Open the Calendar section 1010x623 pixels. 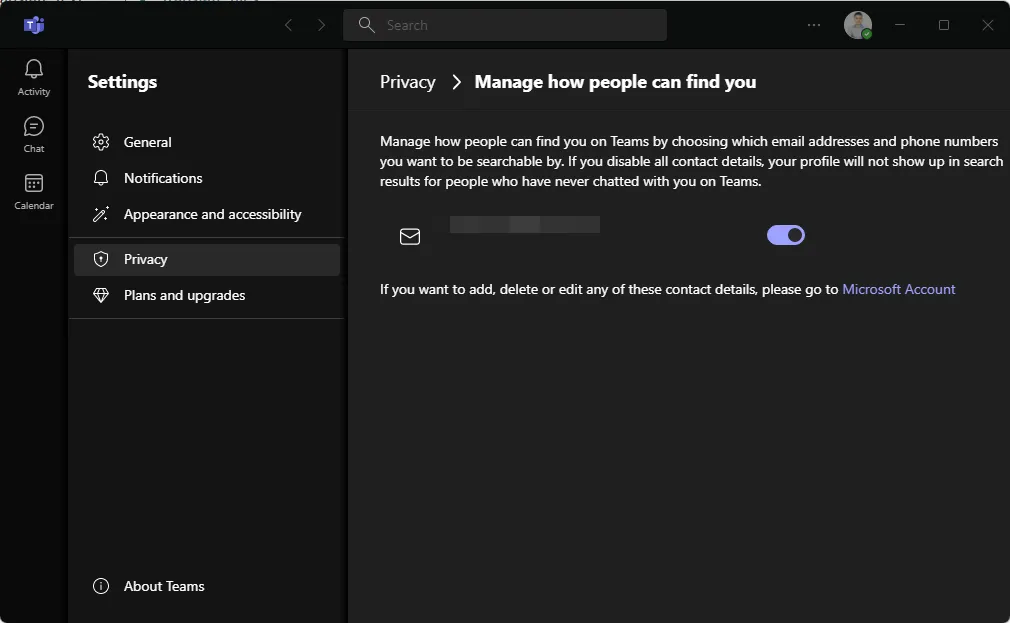[x=33, y=190]
